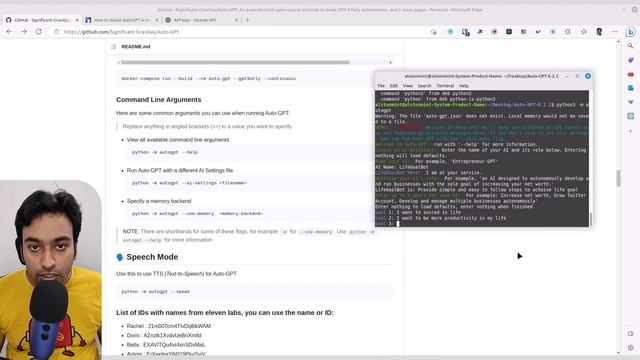640x360 pixels.
Task: Click 'View all available command line arguments'
Action: pyautogui.click(x=178, y=140)
